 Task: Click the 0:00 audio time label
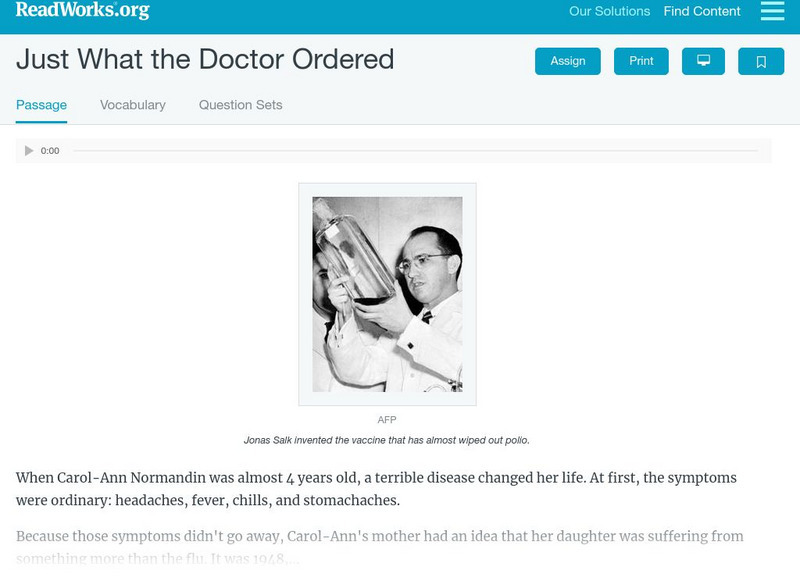[x=50, y=151]
